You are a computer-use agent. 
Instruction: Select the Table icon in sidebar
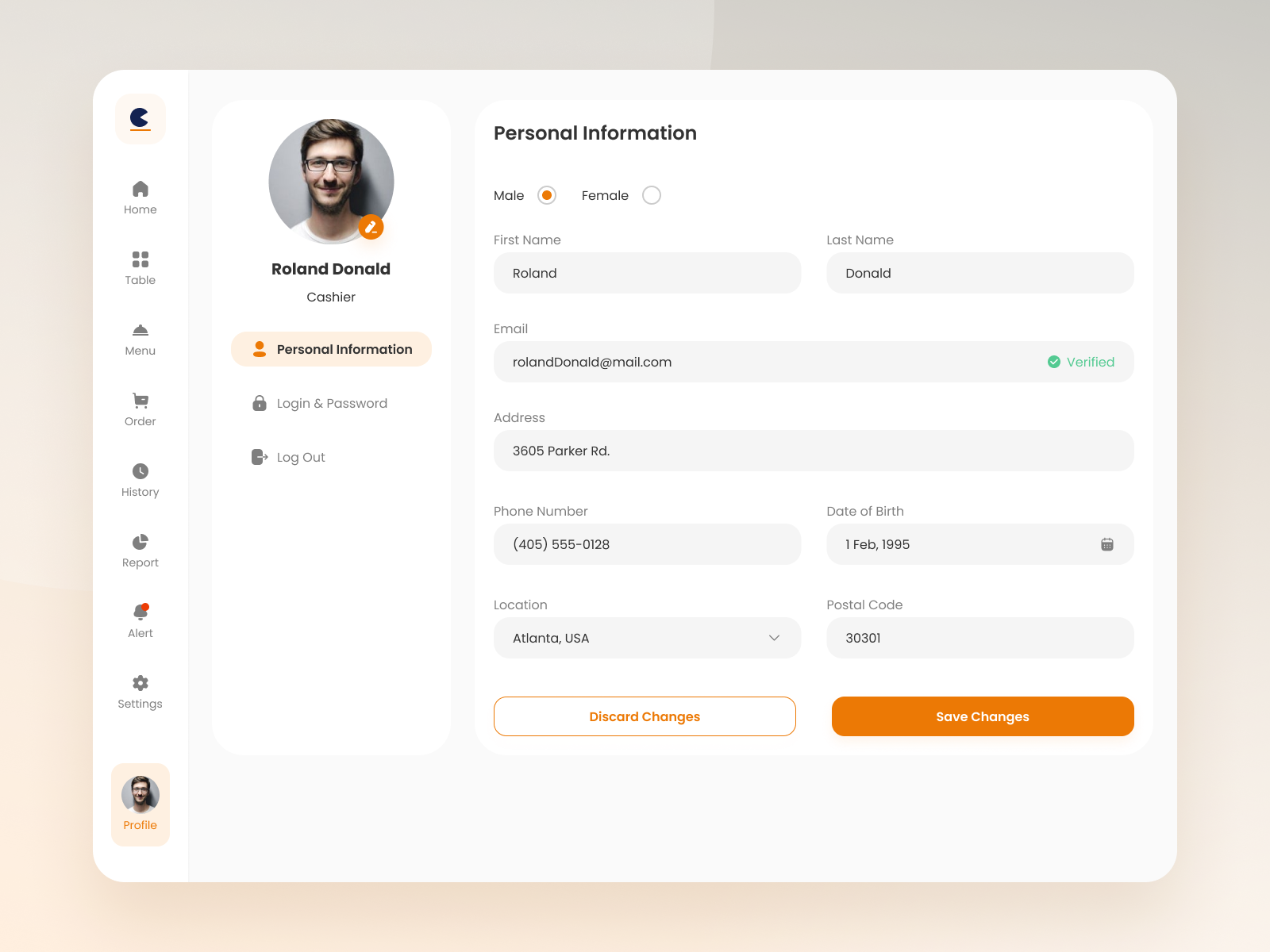[140, 260]
